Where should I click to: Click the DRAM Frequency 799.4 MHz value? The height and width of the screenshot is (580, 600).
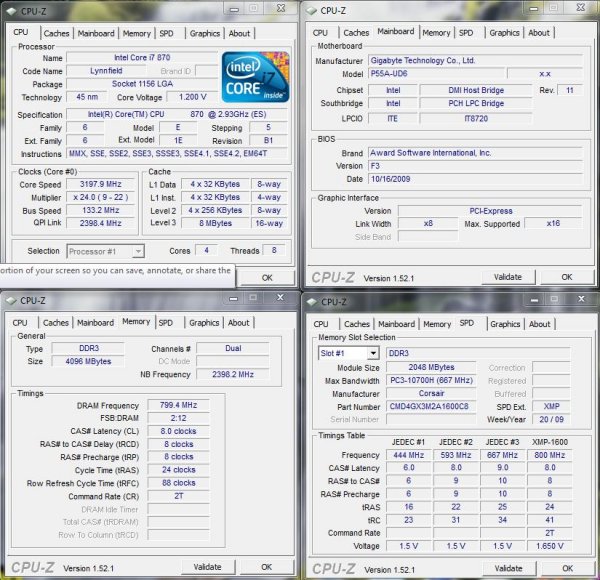click(178, 405)
